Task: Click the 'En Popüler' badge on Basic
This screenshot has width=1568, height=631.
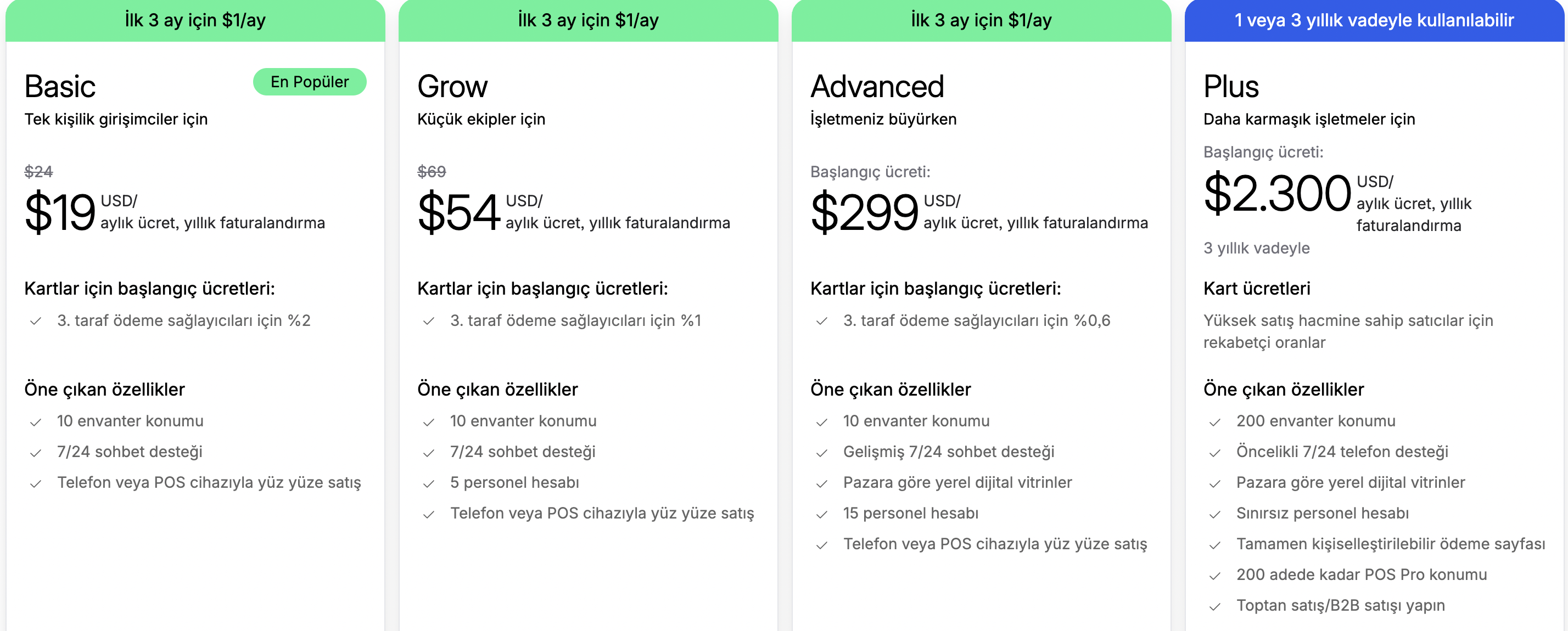Action: tap(309, 82)
